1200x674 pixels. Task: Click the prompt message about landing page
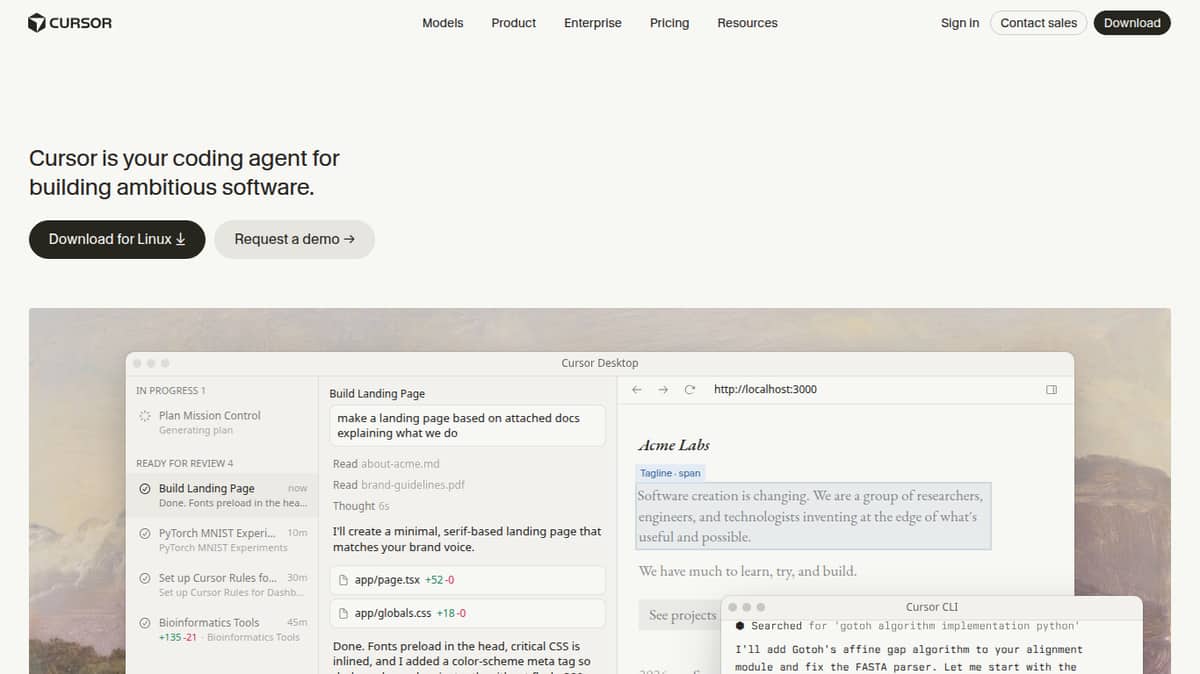467,425
